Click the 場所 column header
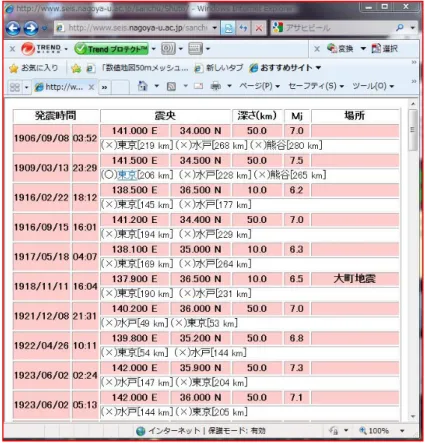 point(355,116)
